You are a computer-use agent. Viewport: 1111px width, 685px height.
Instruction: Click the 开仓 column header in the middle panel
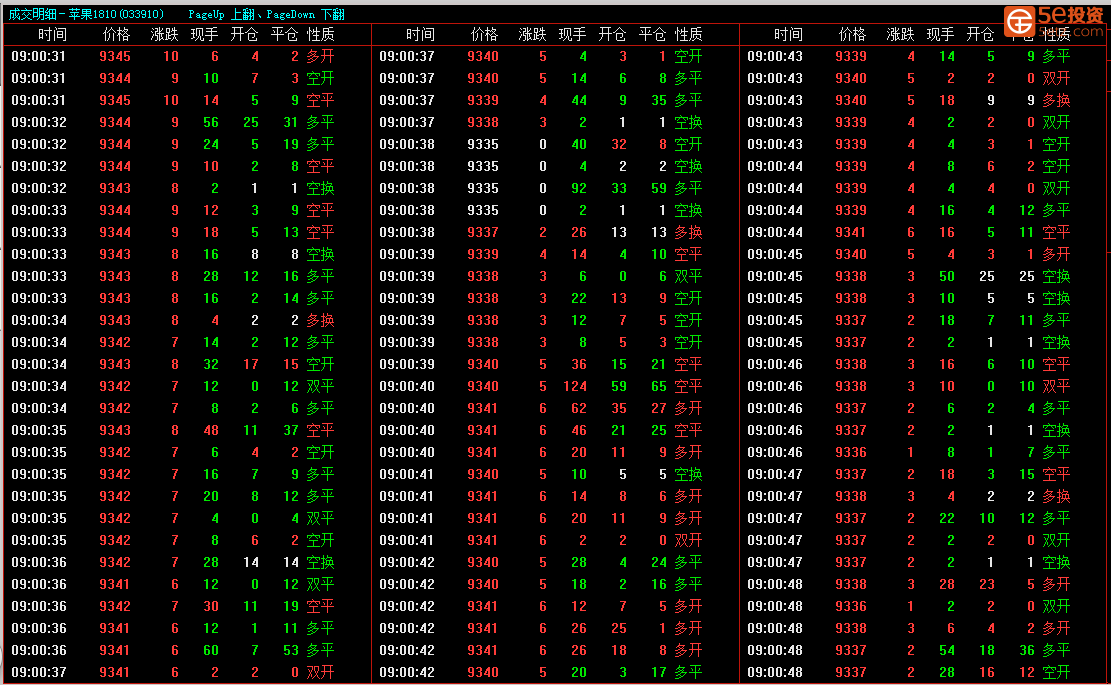612,35
